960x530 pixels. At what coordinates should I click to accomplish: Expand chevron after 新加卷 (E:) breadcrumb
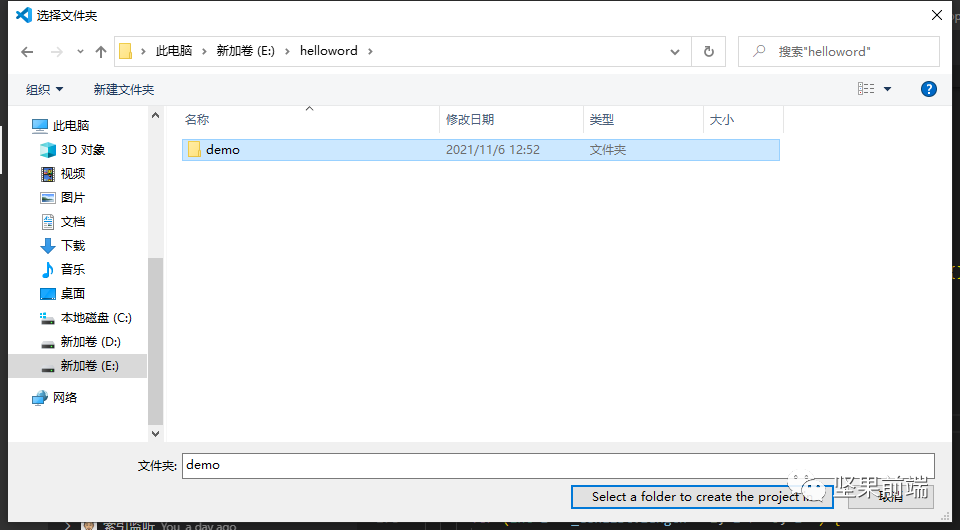click(x=287, y=51)
